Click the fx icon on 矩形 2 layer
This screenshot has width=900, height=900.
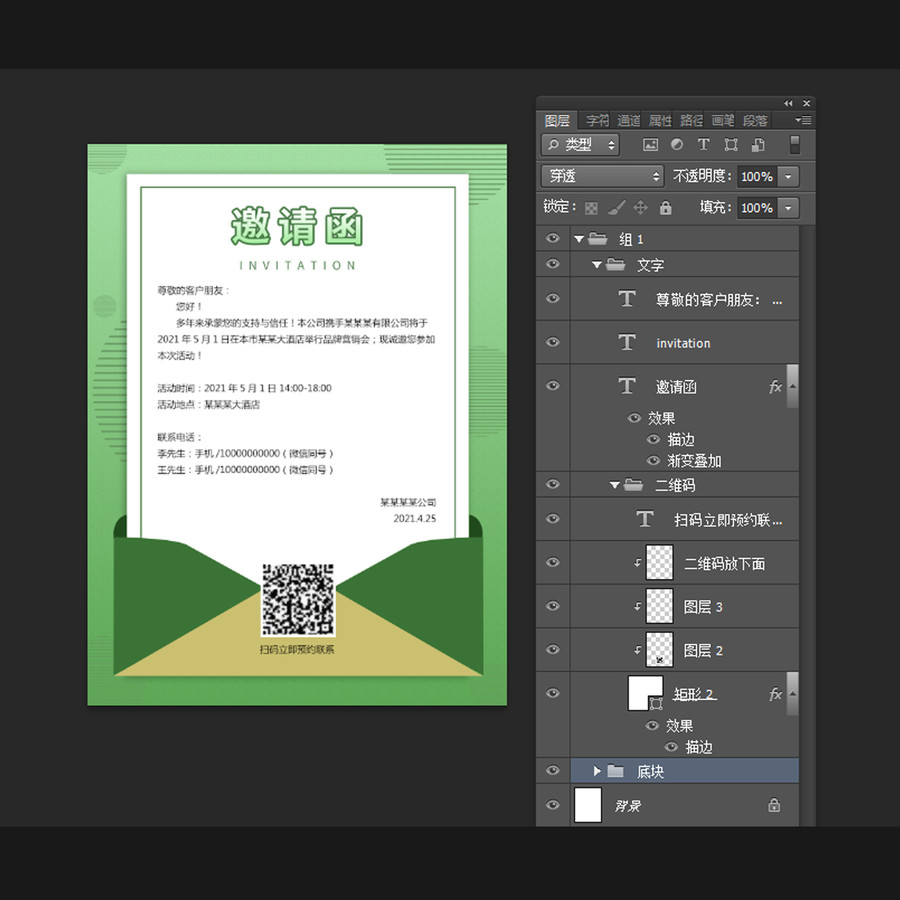(x=775, y=695)
